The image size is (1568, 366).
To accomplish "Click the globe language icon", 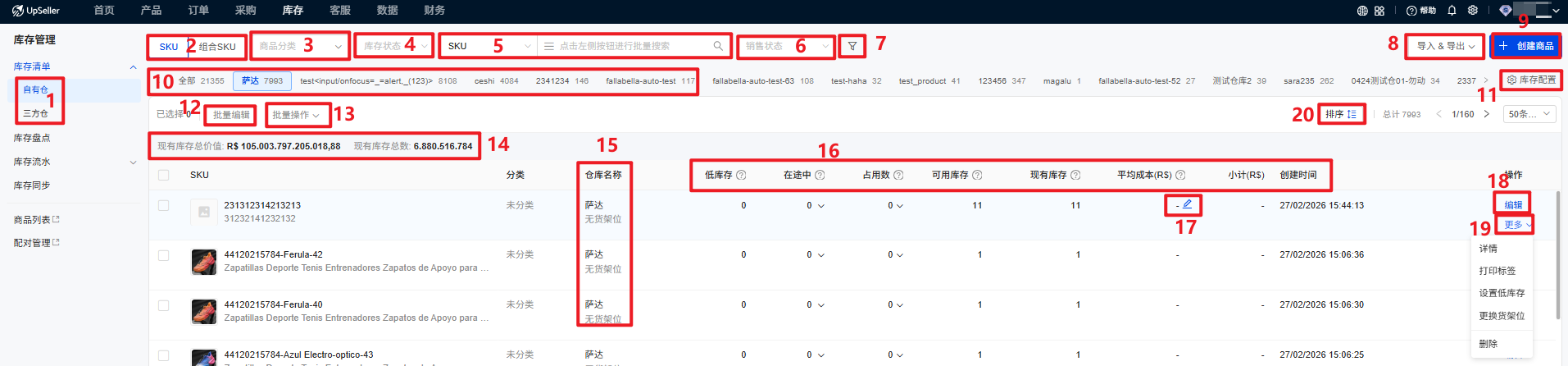I will (1362, 11).
